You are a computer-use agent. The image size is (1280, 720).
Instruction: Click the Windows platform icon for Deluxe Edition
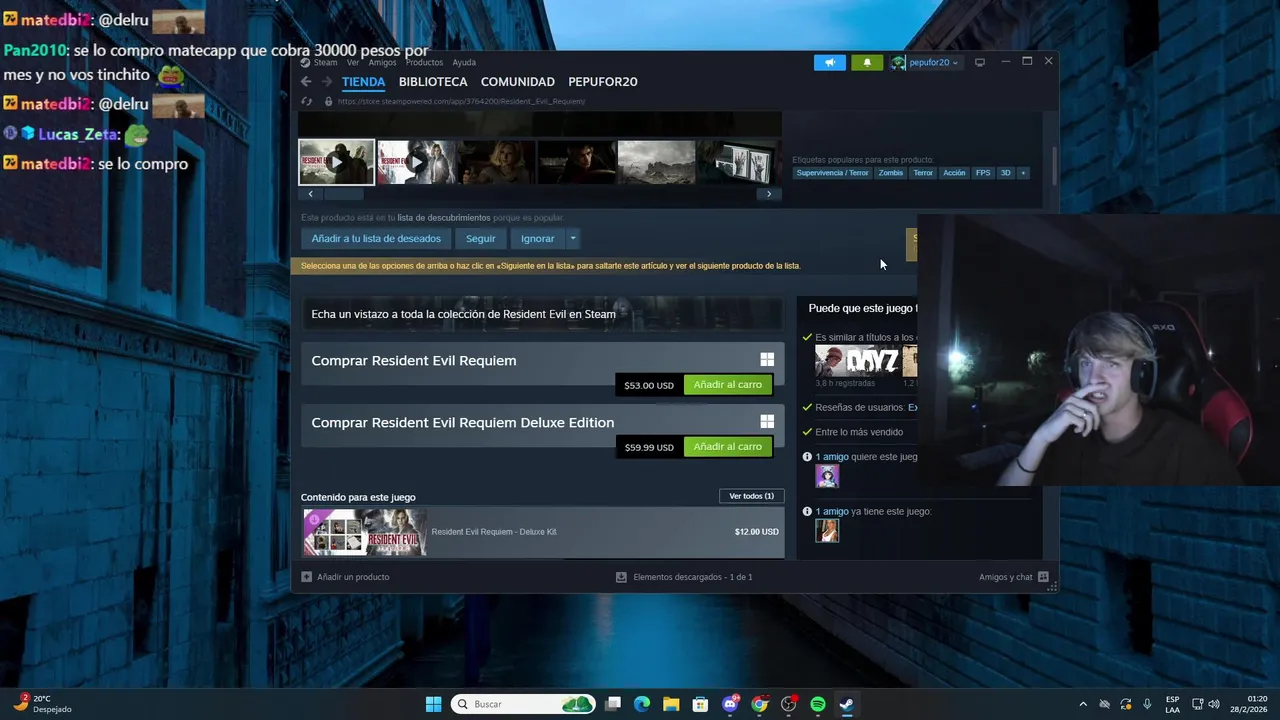[767, 422]
